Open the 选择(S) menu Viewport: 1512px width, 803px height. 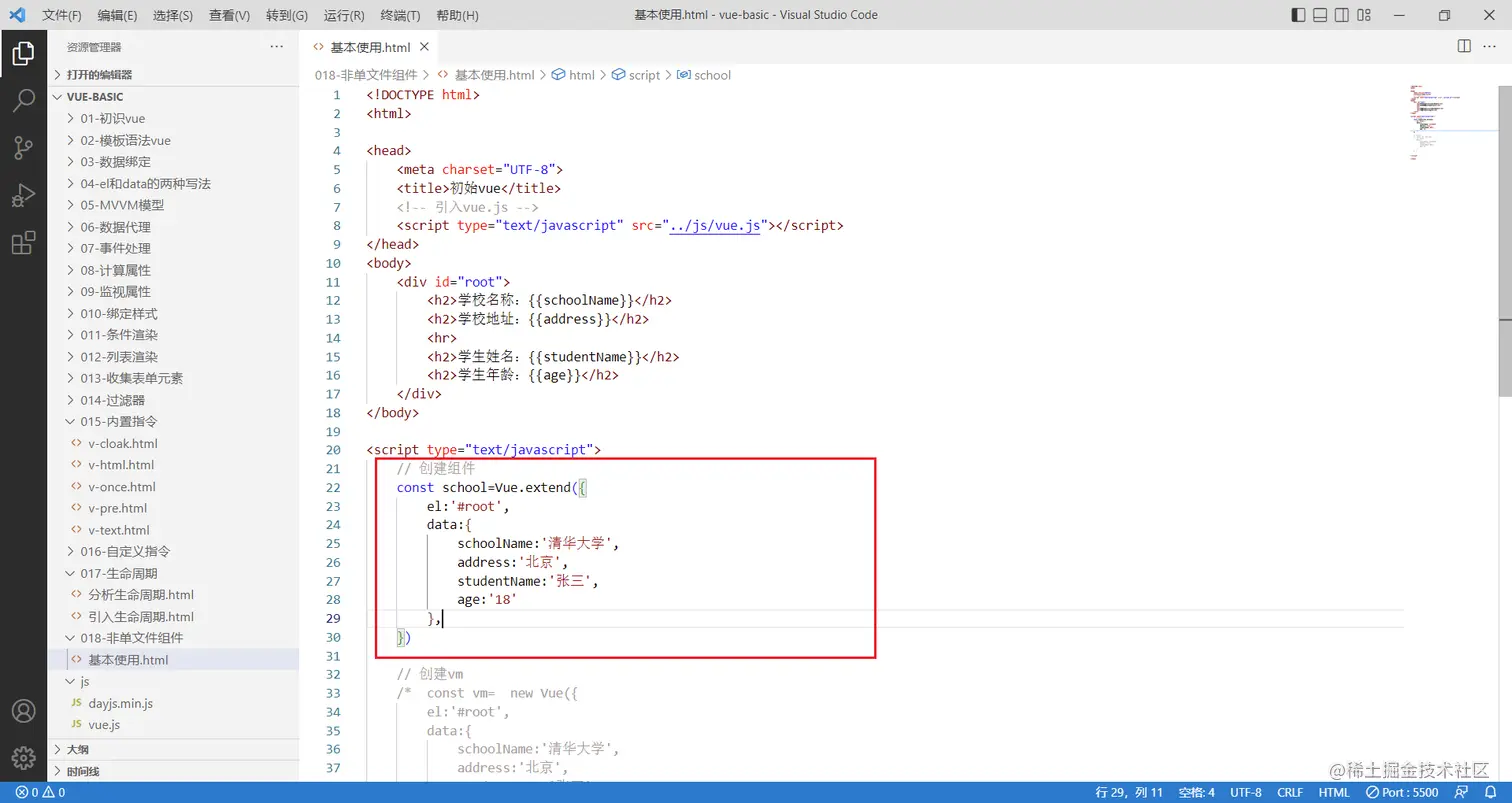pos(173,15)
